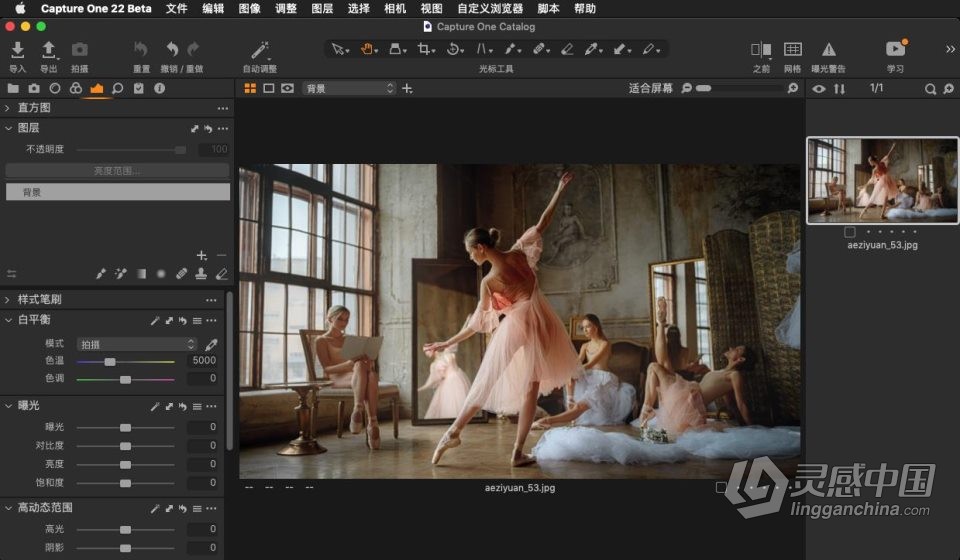Viewport: 960px width, 560px height.
Task: Open the 图层 menu in menu bar
Action: (322, 9)
